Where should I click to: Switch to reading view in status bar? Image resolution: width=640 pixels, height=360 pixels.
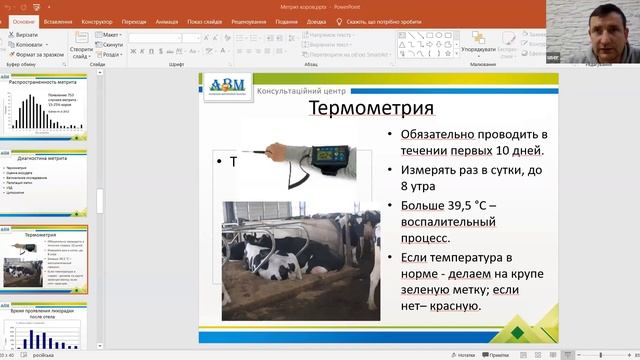[x=553, y=355]
